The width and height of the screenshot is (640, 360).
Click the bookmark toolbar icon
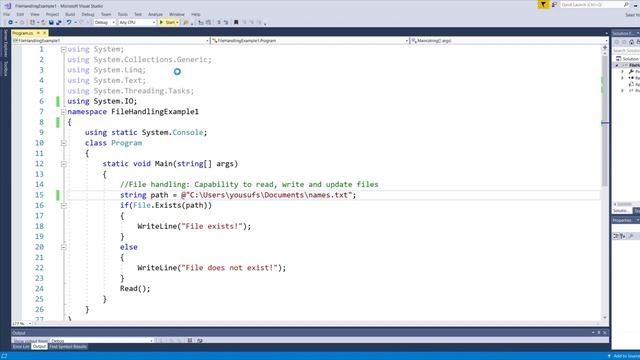(x=236, y=22)
